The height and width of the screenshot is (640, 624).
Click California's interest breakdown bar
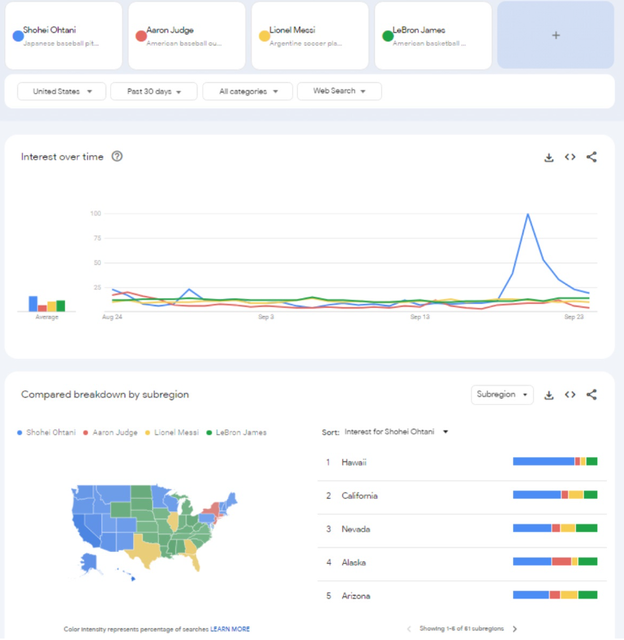(x=555, y=495)
